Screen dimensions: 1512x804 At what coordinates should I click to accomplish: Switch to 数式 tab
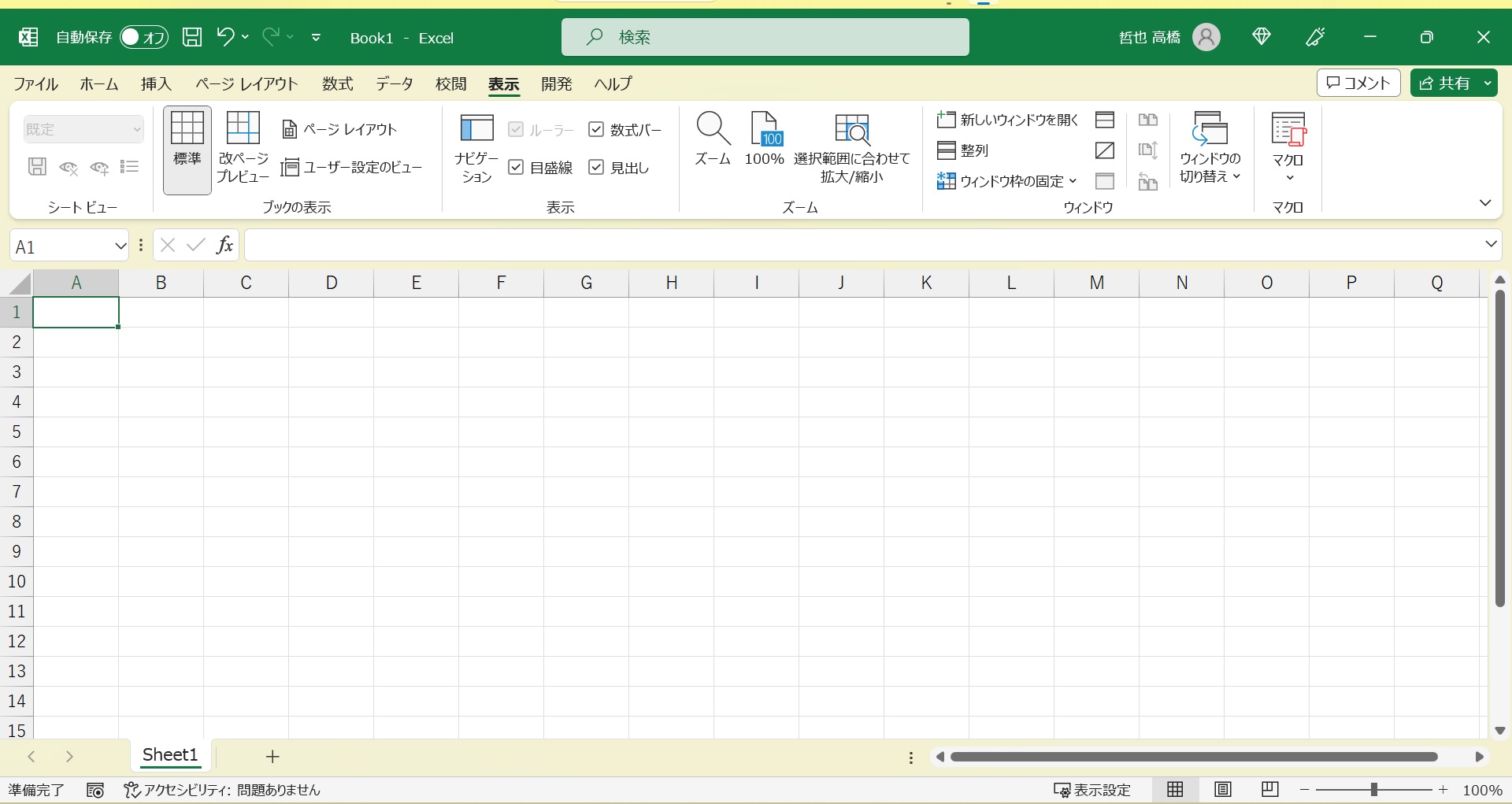[338, 83]
